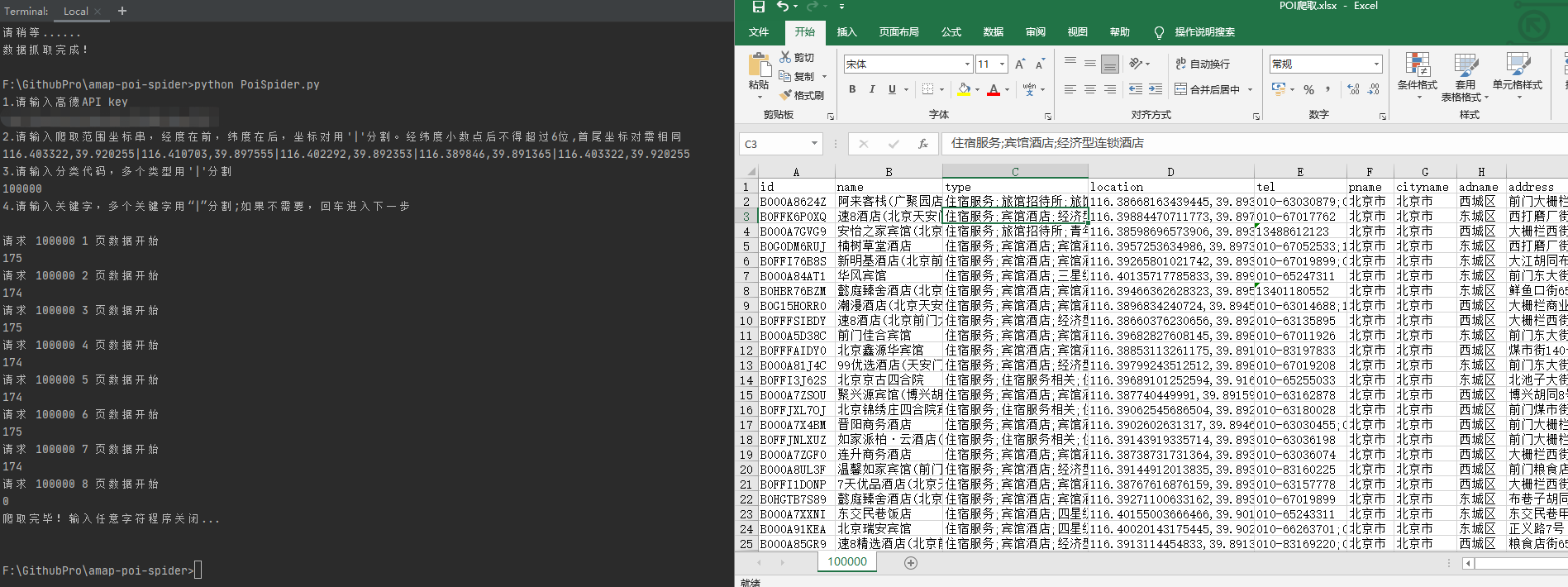Click the increase decimal icon
Viewport: 1568px width, 587px height.
point(1353,89)
